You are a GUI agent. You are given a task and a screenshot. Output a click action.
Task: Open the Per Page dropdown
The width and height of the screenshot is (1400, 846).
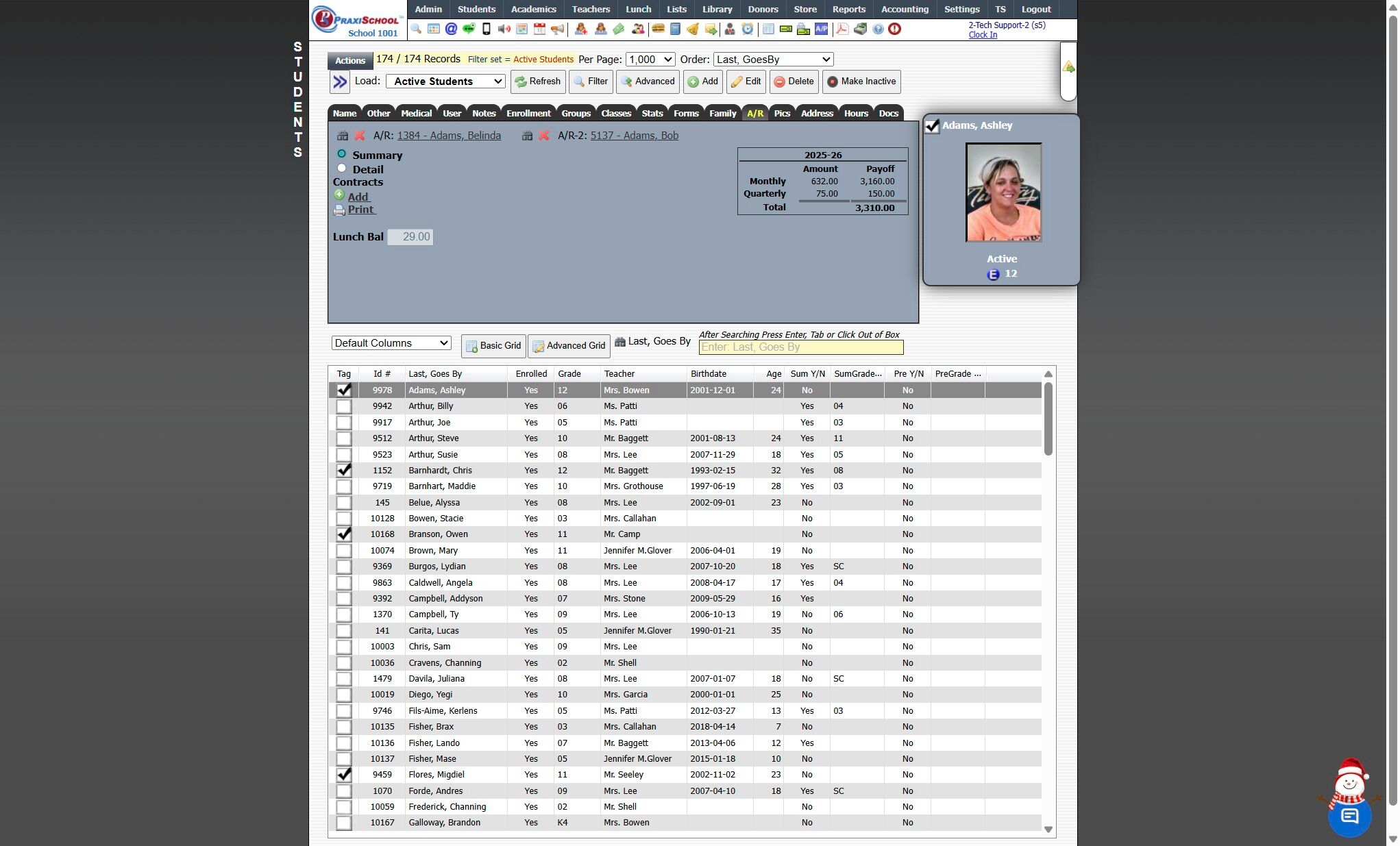[x=650, y=60]
